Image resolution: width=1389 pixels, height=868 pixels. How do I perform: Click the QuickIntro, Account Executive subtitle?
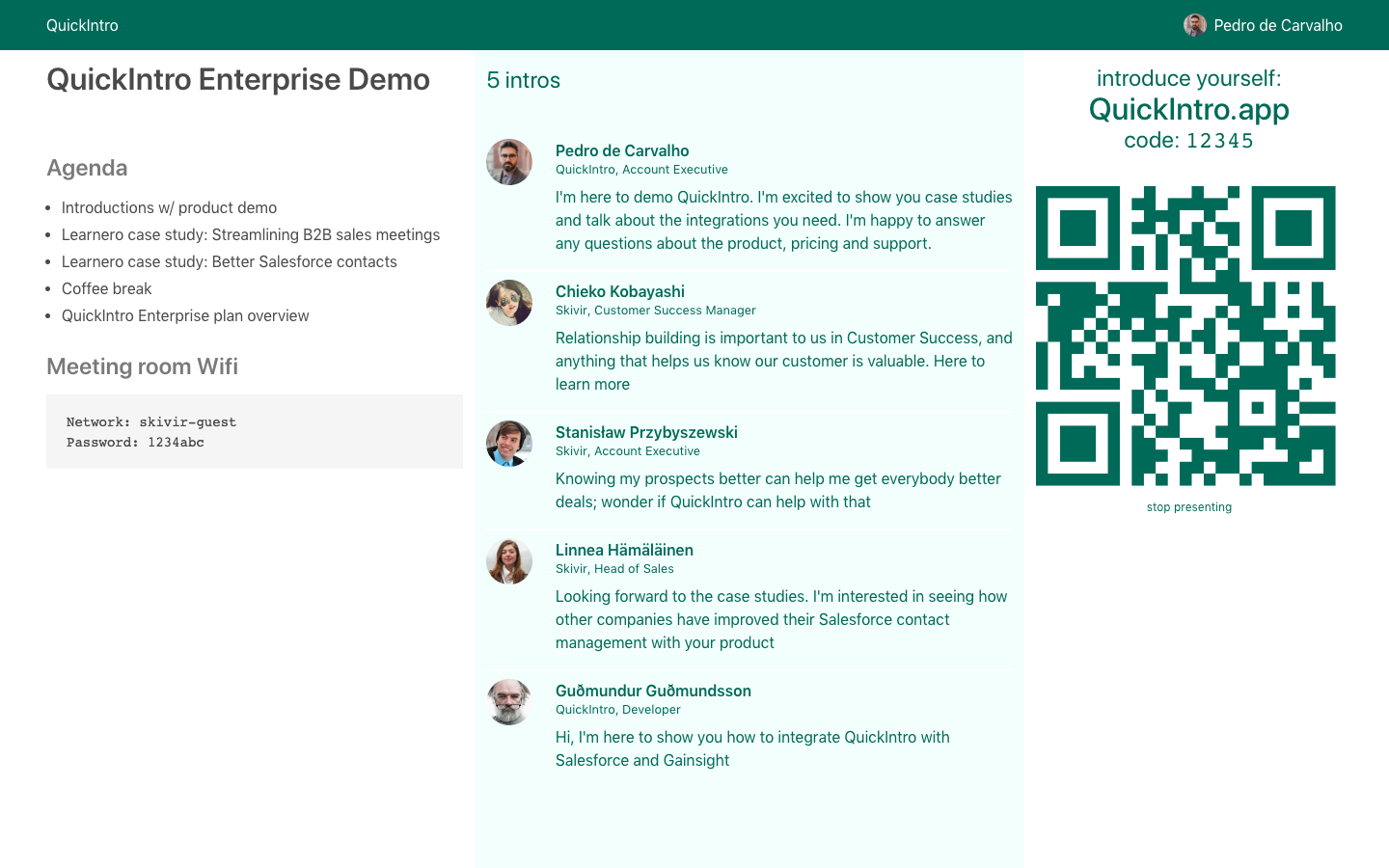click(641, 170)
